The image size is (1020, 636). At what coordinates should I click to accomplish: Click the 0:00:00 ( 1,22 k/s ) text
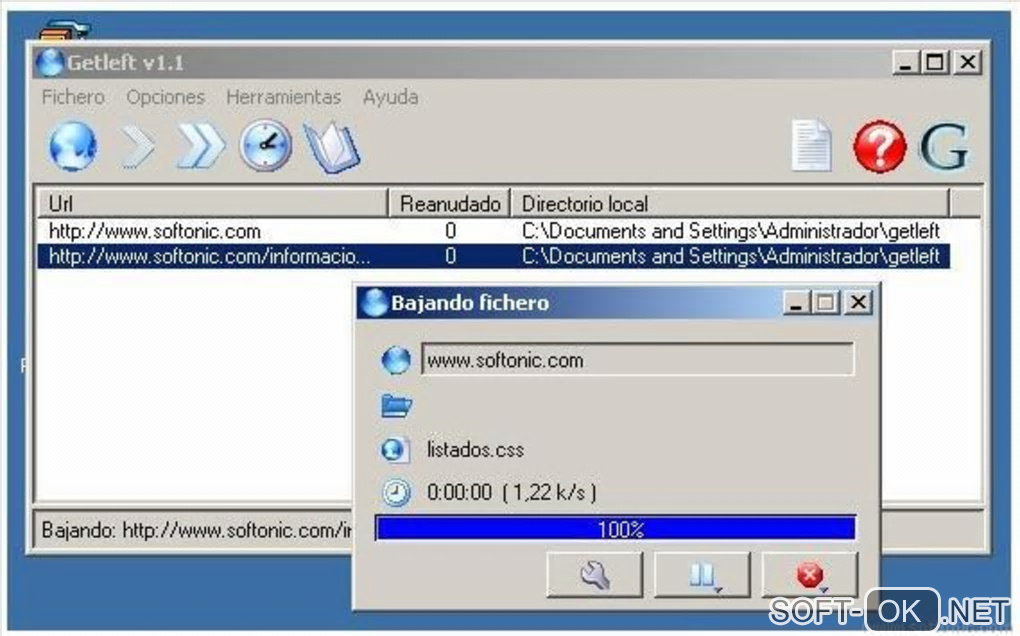pyautogui.click(x=511, y=492)
